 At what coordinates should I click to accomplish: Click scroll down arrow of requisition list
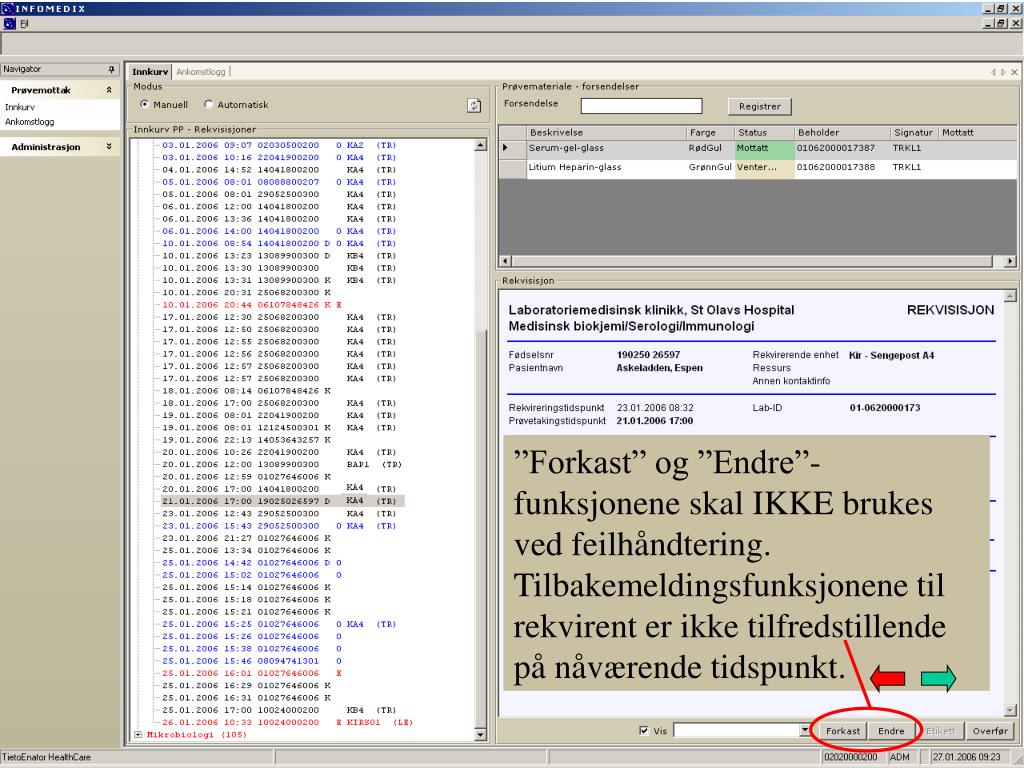481,735
